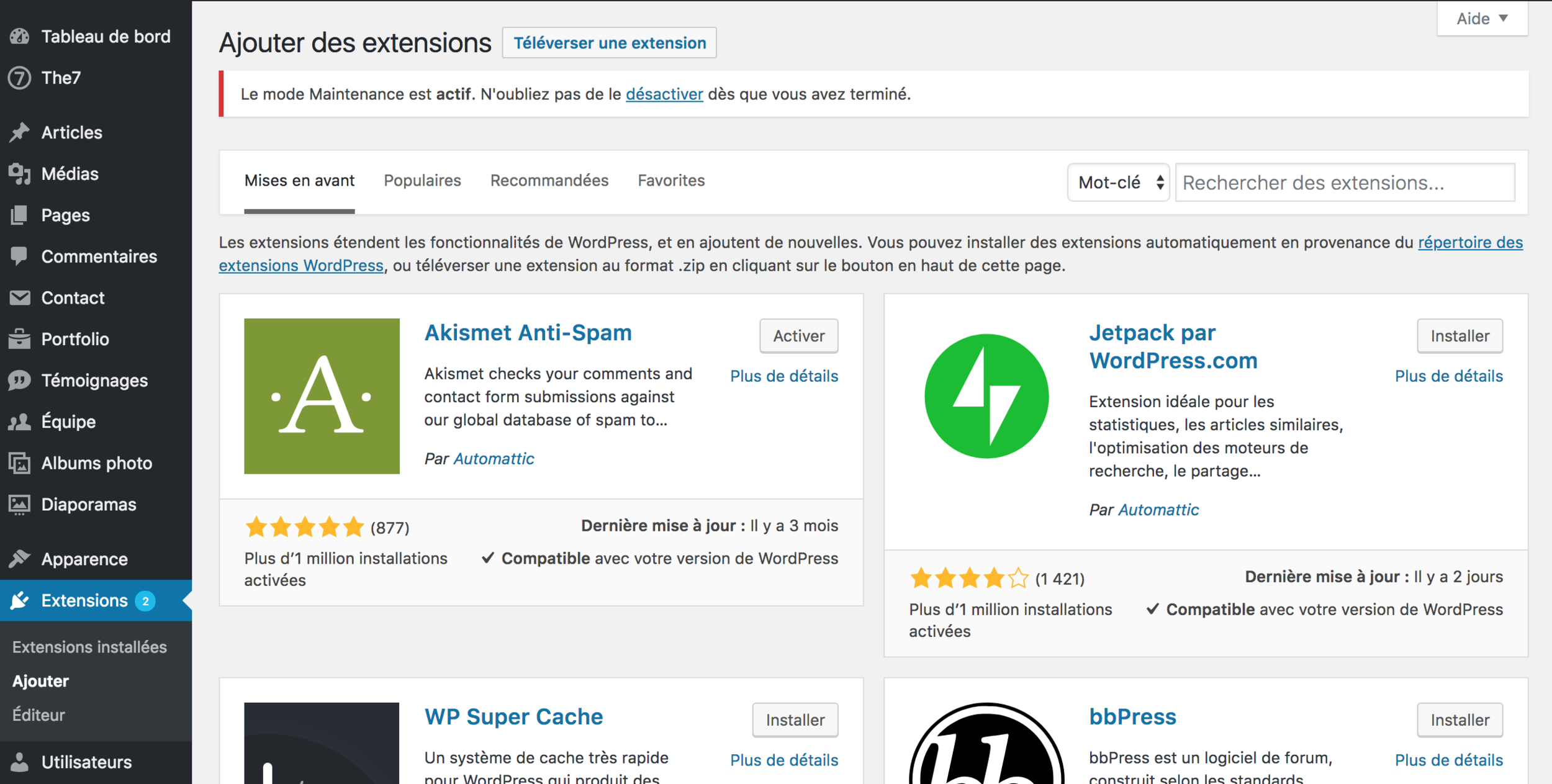Expand the Aide help panel
The image size is (1552, 784).
coord(1482,19)
